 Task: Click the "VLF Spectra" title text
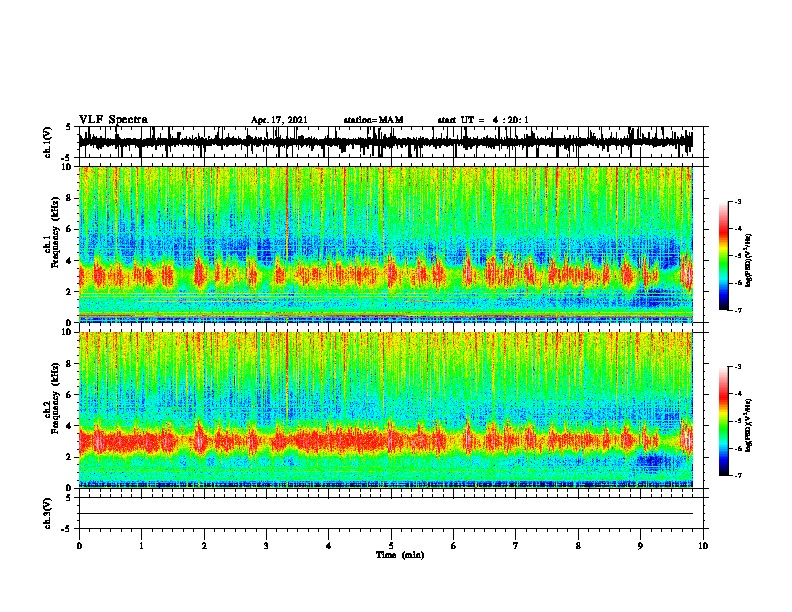pyautogui.click(x=113, y=120)
